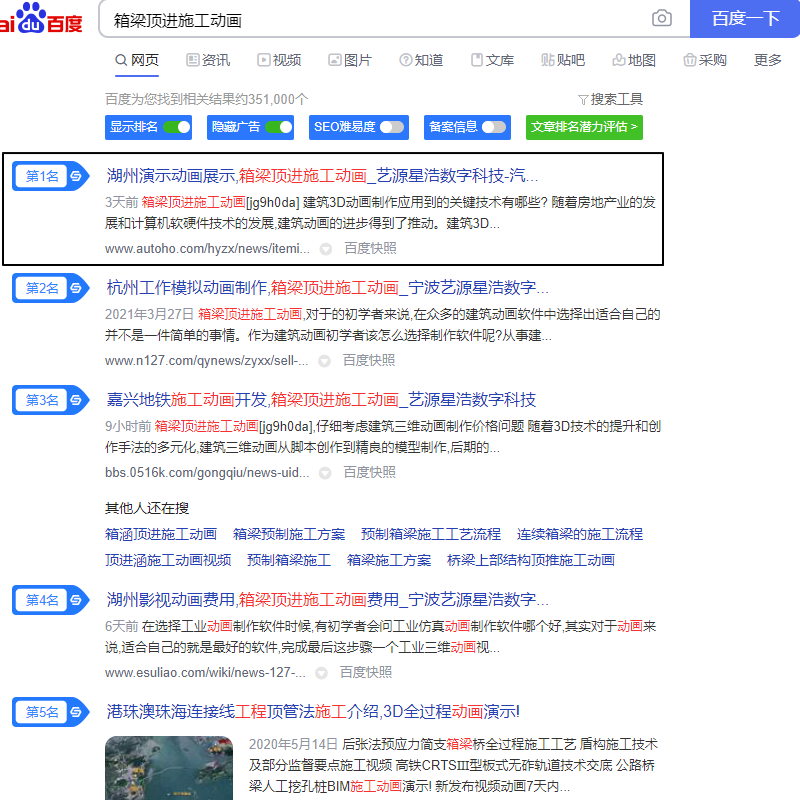This screenshot has width=800, height=800.
Task: Click the 搜索工具 filter funnel icon
Action: tap(583, 99)
